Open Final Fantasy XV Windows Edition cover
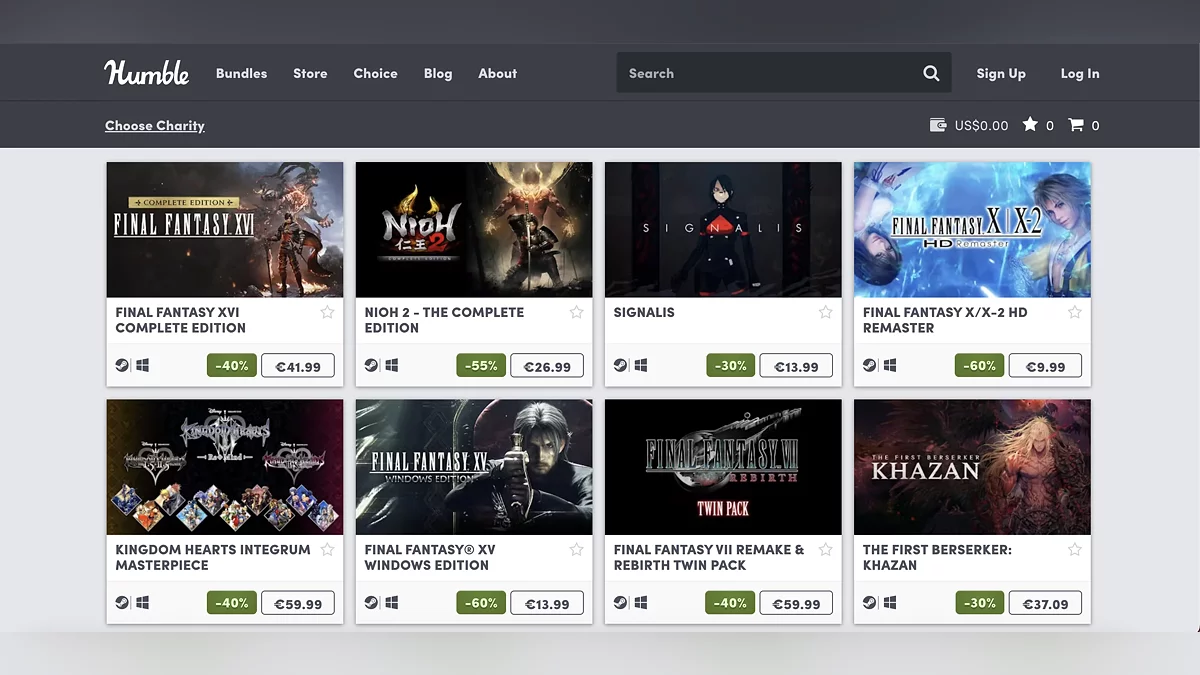Viewport: 1200px width, 675px height. 474,467
